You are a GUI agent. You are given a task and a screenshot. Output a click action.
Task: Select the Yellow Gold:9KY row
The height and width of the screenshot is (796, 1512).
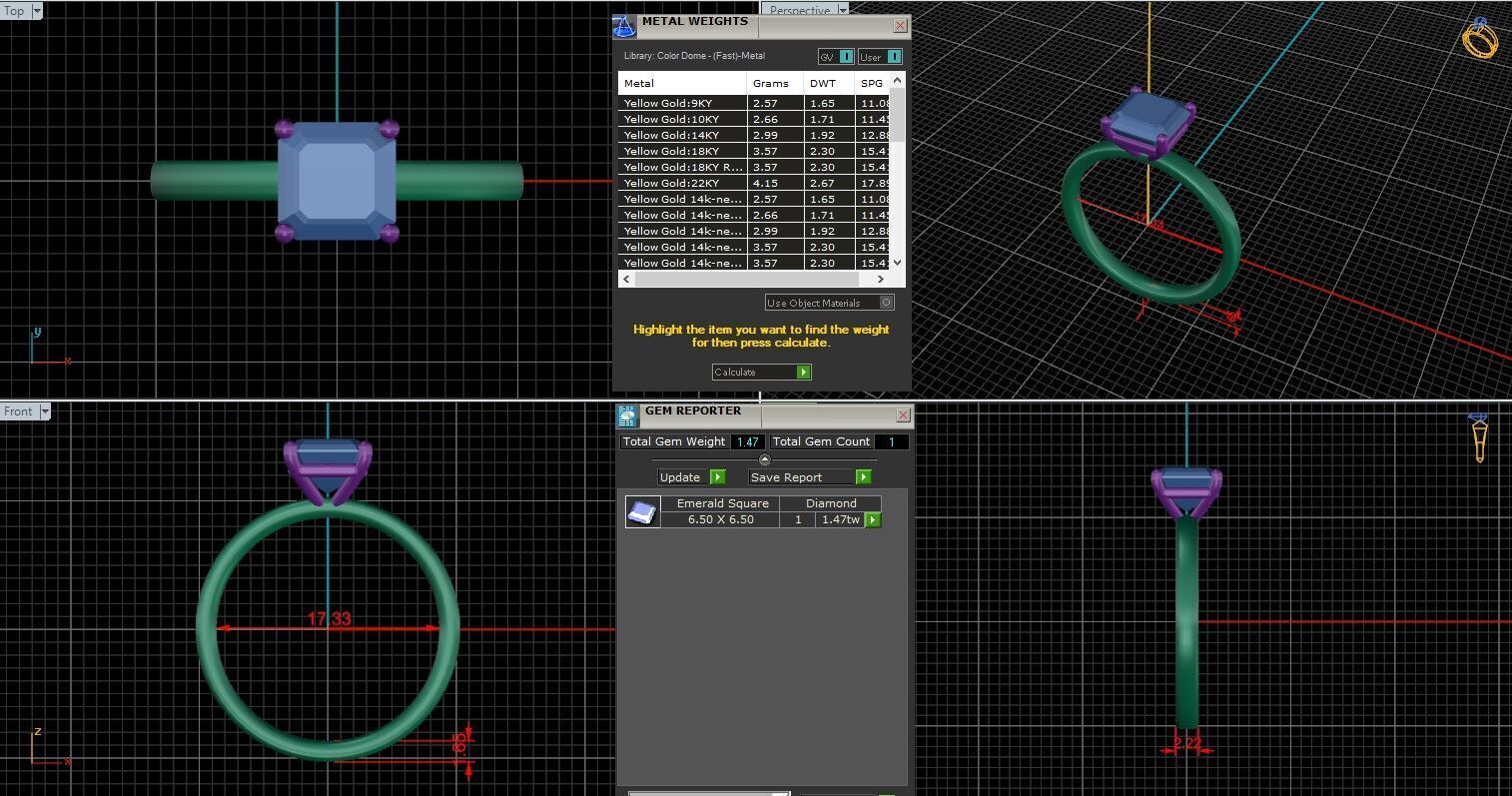tap(754, 103)
